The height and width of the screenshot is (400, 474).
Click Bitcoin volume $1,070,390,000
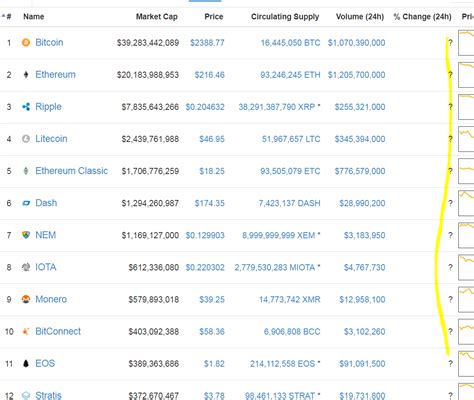click(356, 43)
